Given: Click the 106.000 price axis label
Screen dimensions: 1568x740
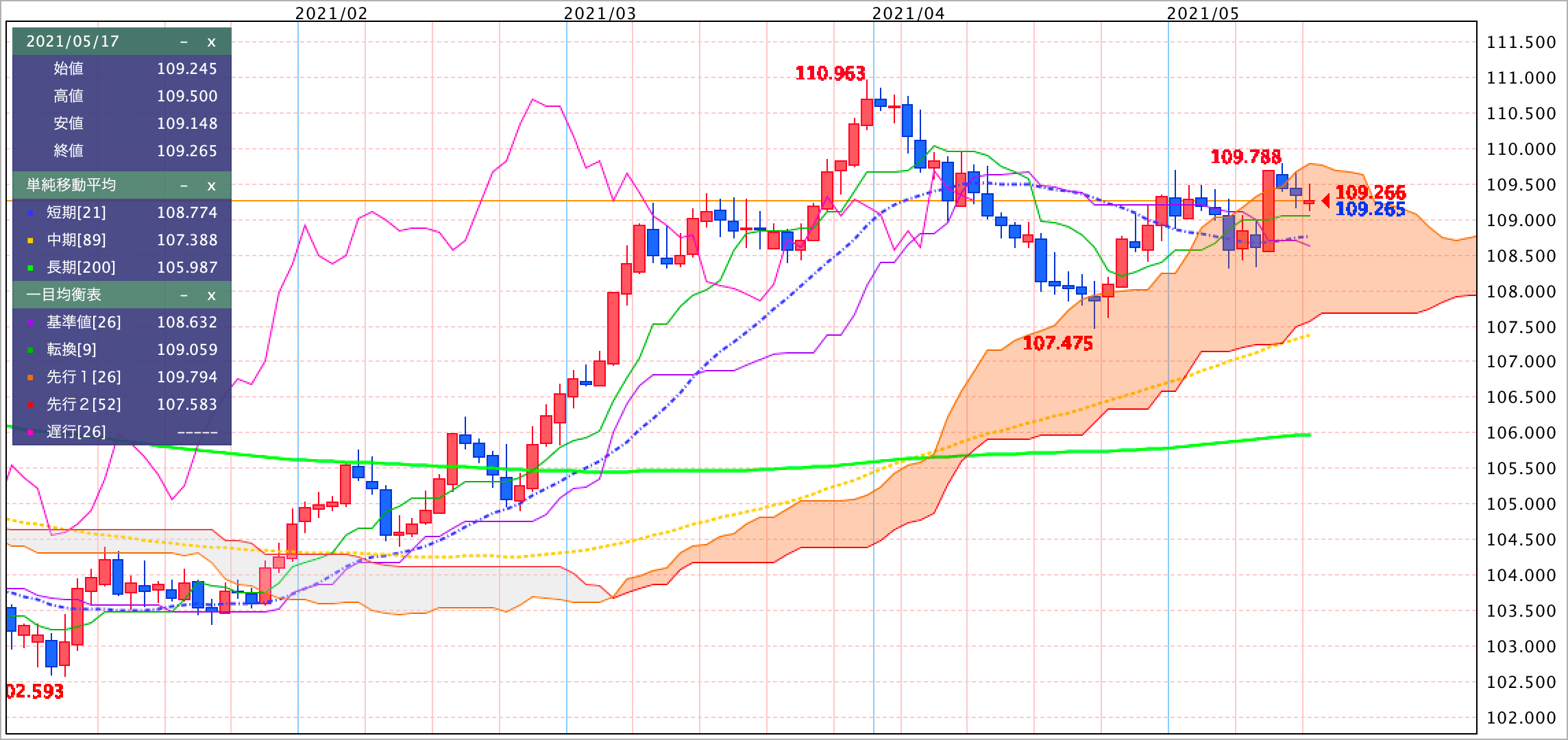Looking at the screenshot, I should point(1520,433).
